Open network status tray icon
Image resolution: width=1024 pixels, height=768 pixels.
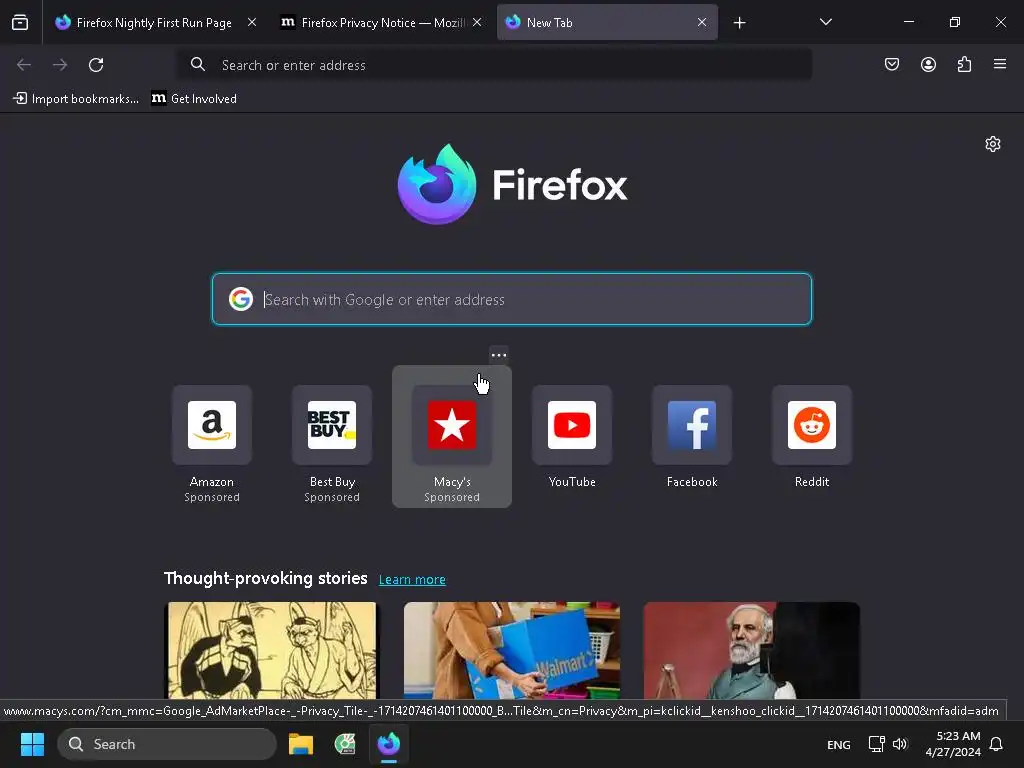[876, 744]
